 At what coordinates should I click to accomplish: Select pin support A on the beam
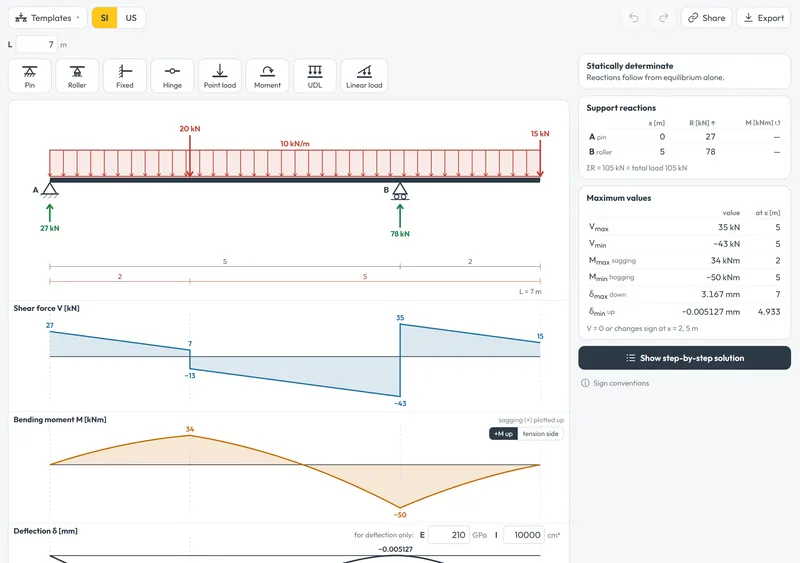pyautogui.click(x=49, y=189)
